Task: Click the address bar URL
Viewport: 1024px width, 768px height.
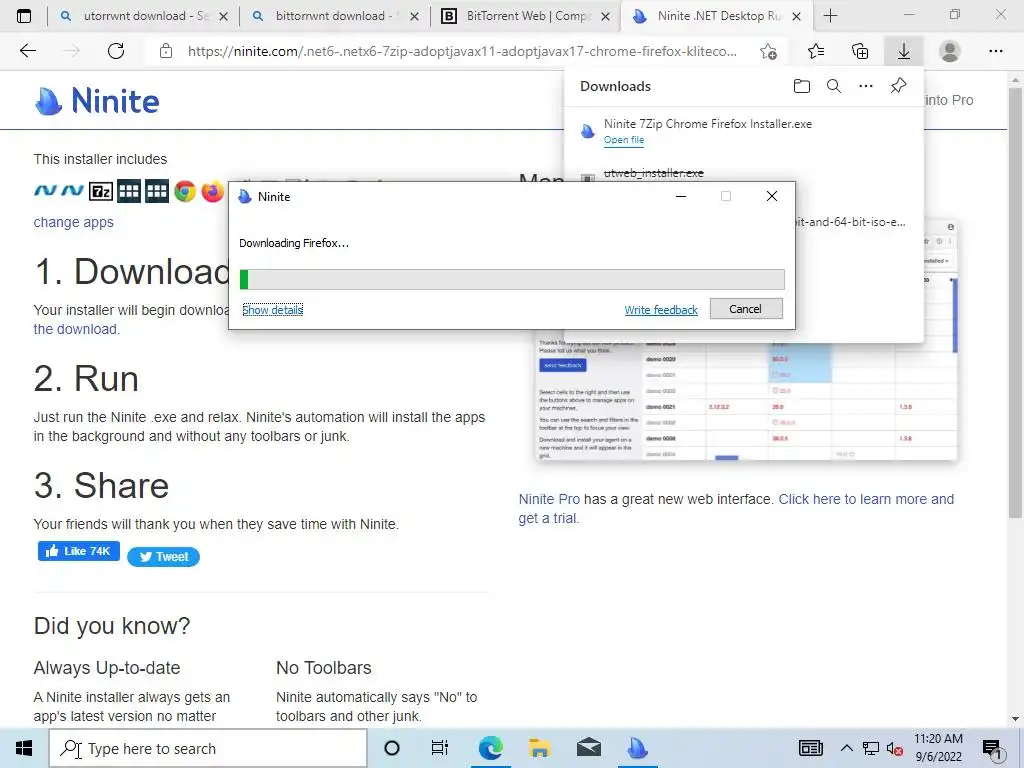Action: pos(462,52)
